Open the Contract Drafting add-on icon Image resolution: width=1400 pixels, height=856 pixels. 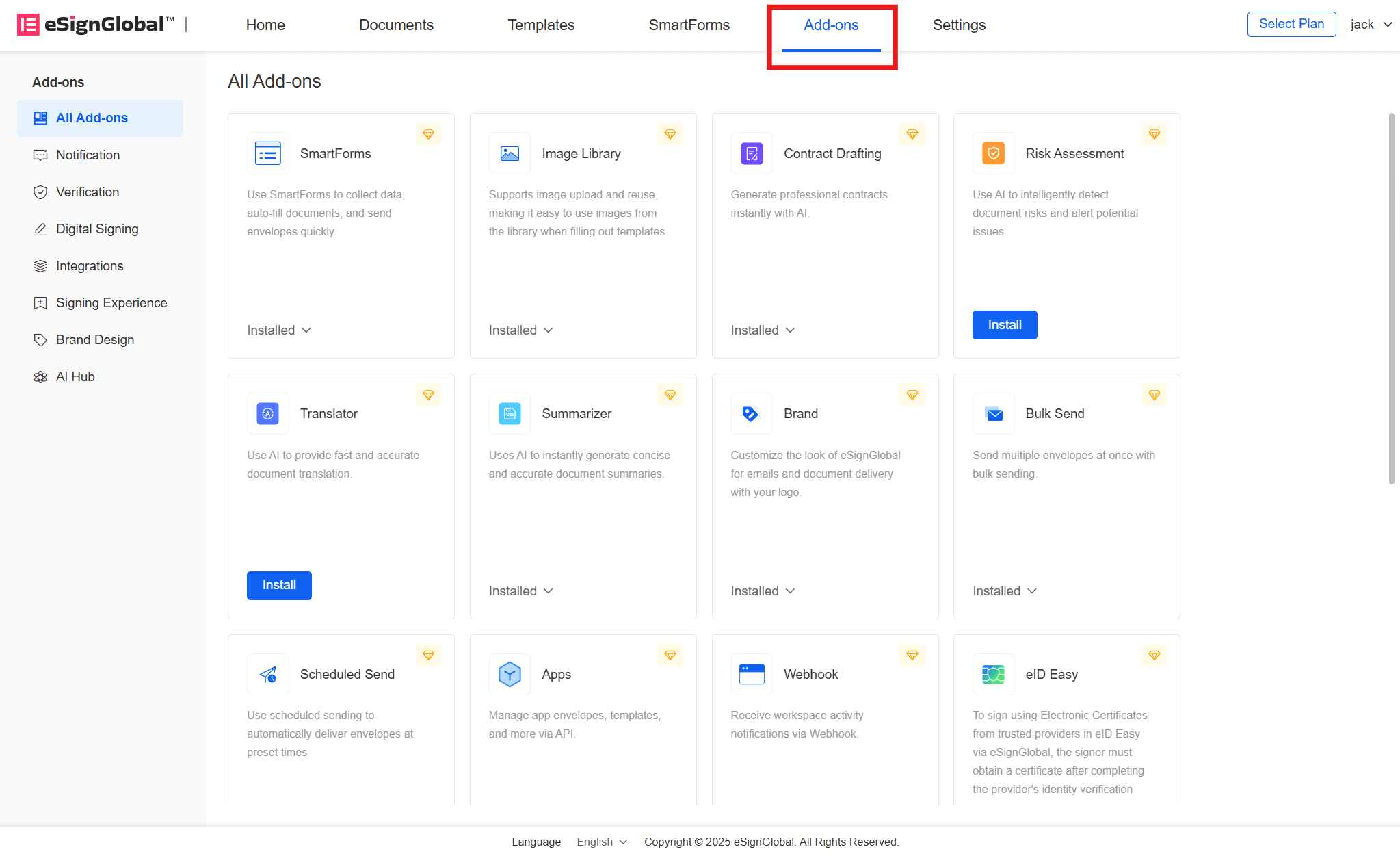pyautogui.click(x=752, y=153)
